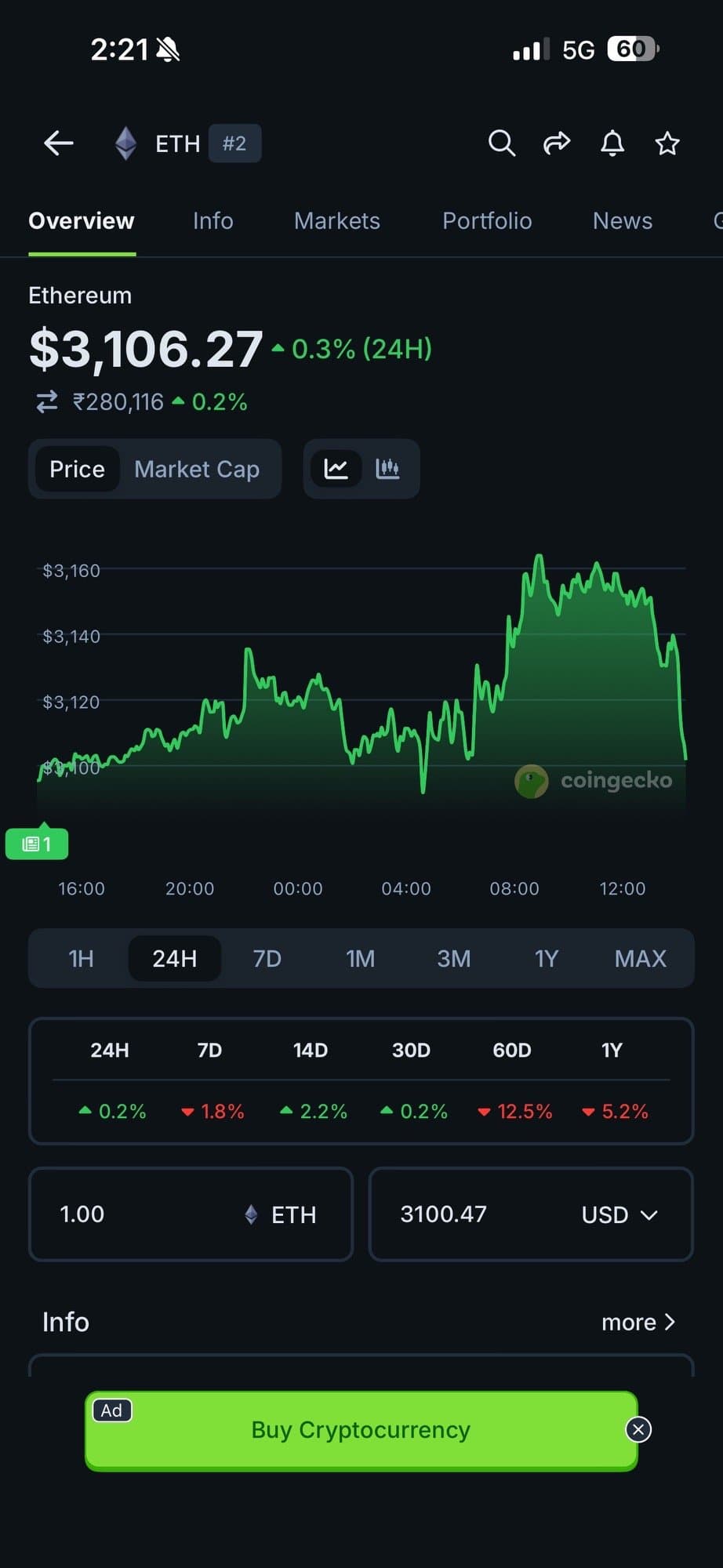Viewport: 723px width, 1568px height.
Task: Tap the share arrow icon
Action: tap(557, 143)
